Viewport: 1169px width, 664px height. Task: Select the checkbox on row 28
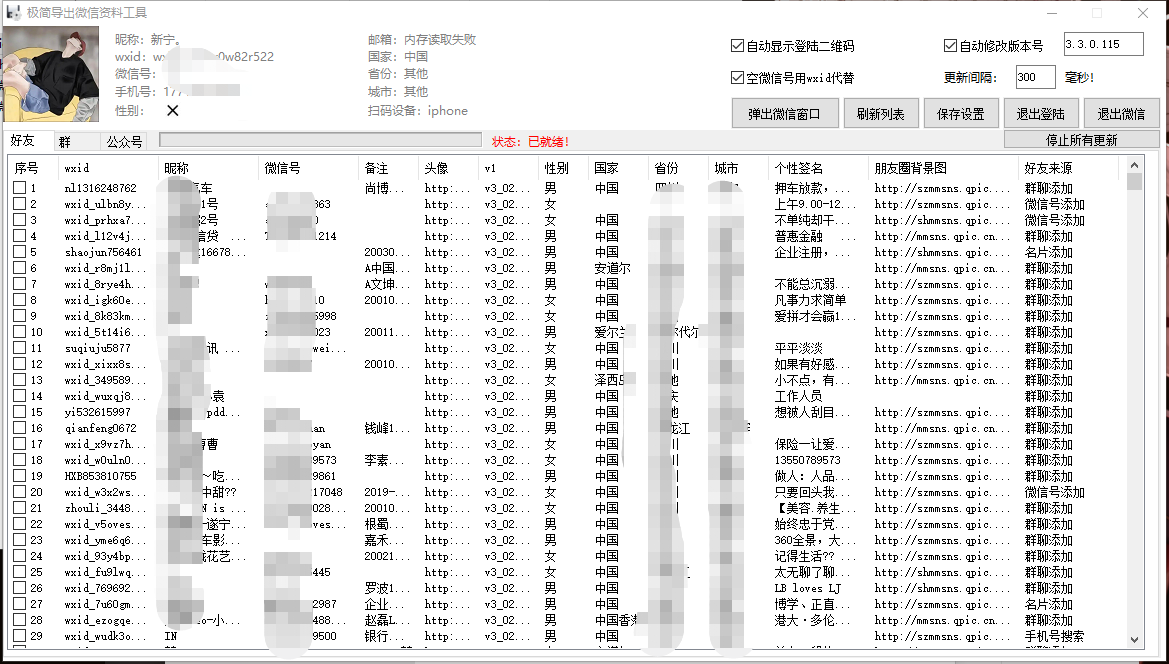[x=19, y=620]
